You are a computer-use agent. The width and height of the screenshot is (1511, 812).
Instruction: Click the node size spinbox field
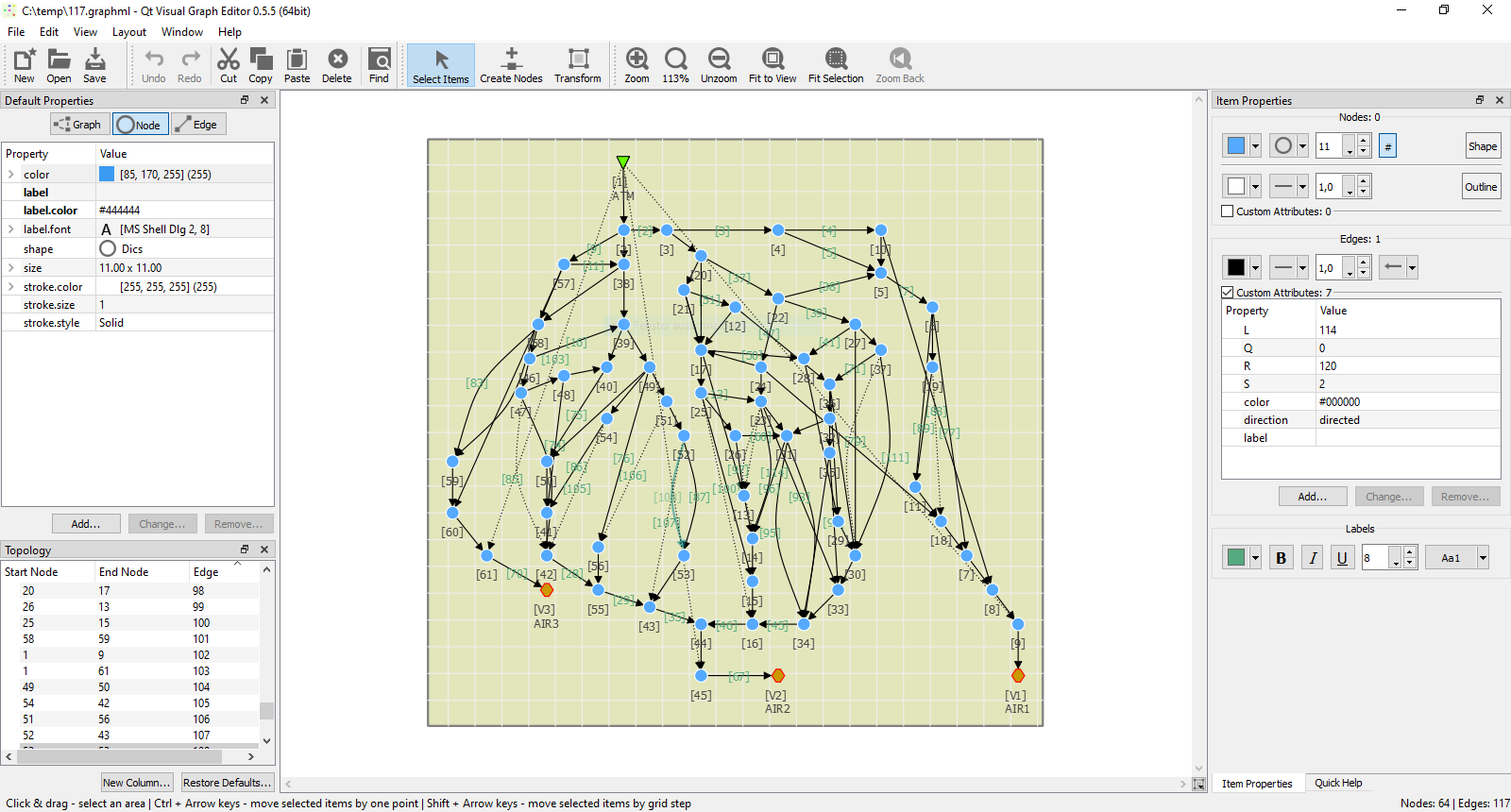point(1329,146)
